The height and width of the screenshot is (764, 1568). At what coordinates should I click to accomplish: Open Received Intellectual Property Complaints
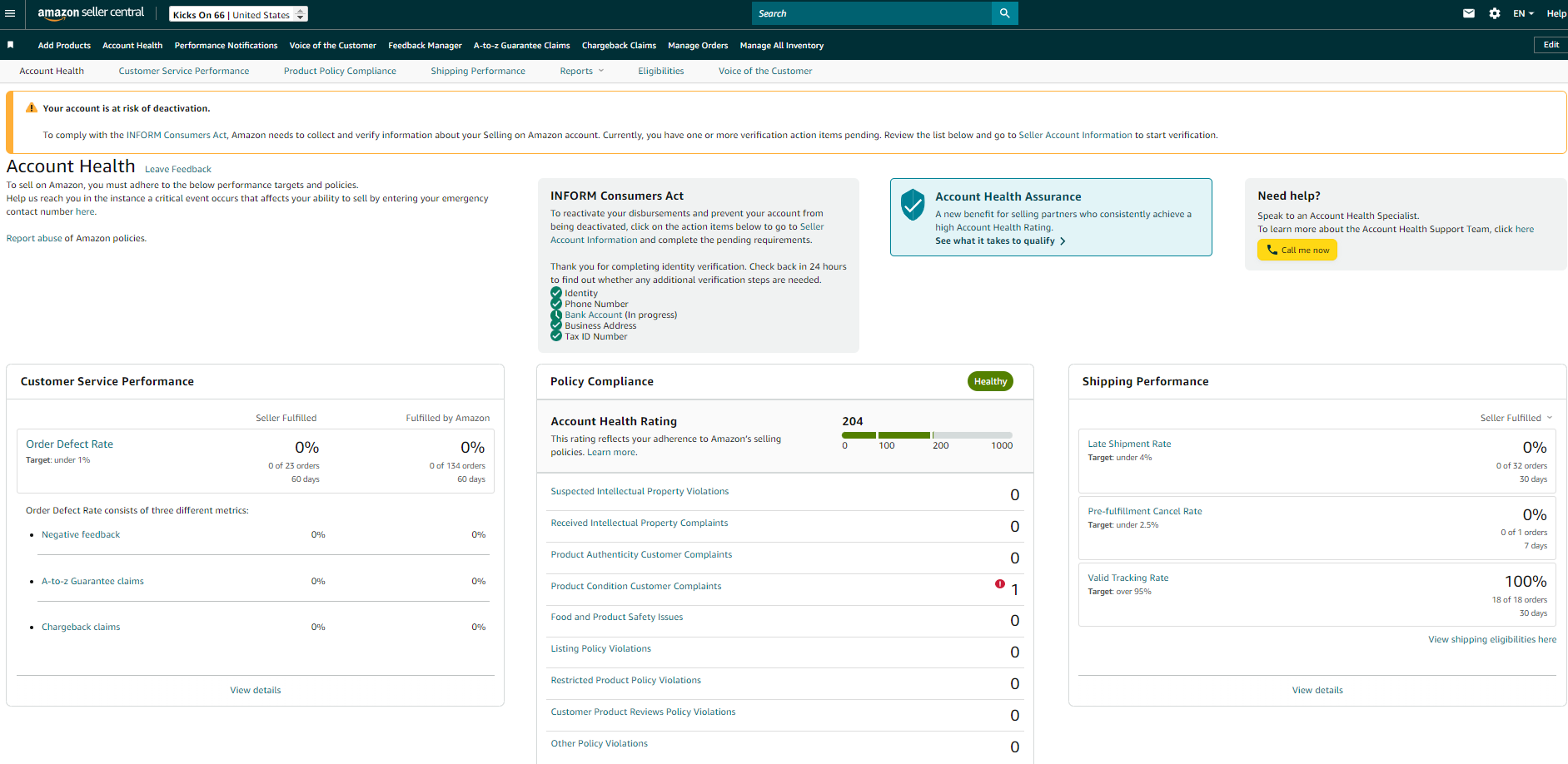point(640,523)
